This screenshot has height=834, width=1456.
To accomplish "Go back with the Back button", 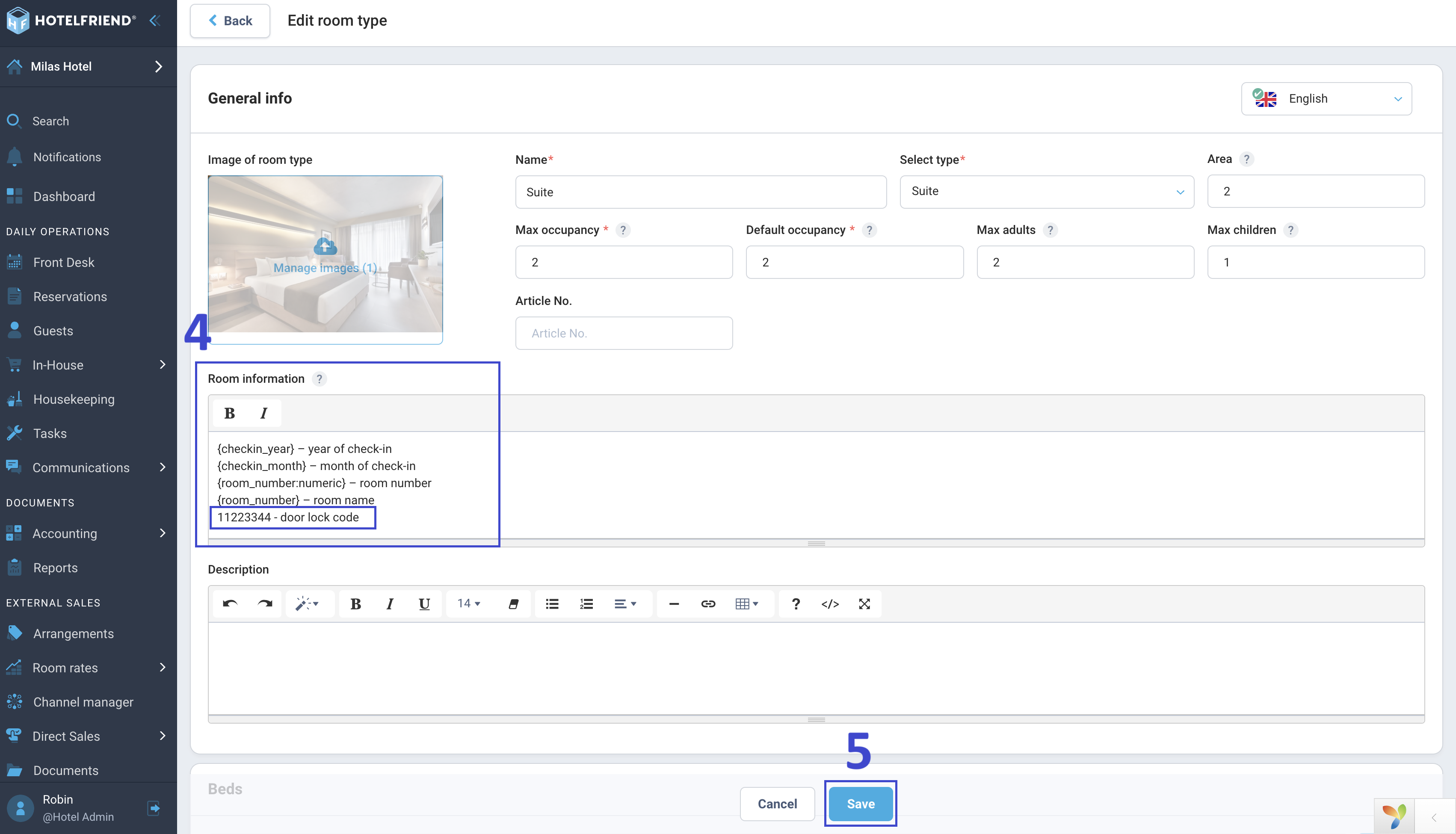I will point(230,21).
